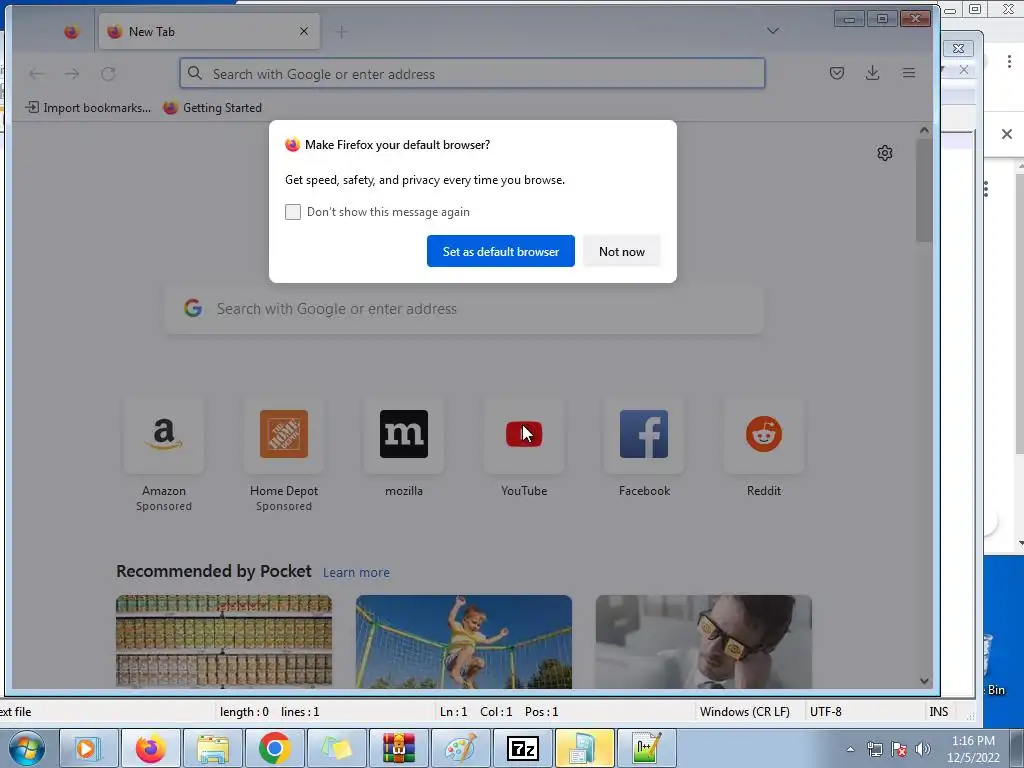
Task: Open the Action Center flag icon
Action: [899, 749]
